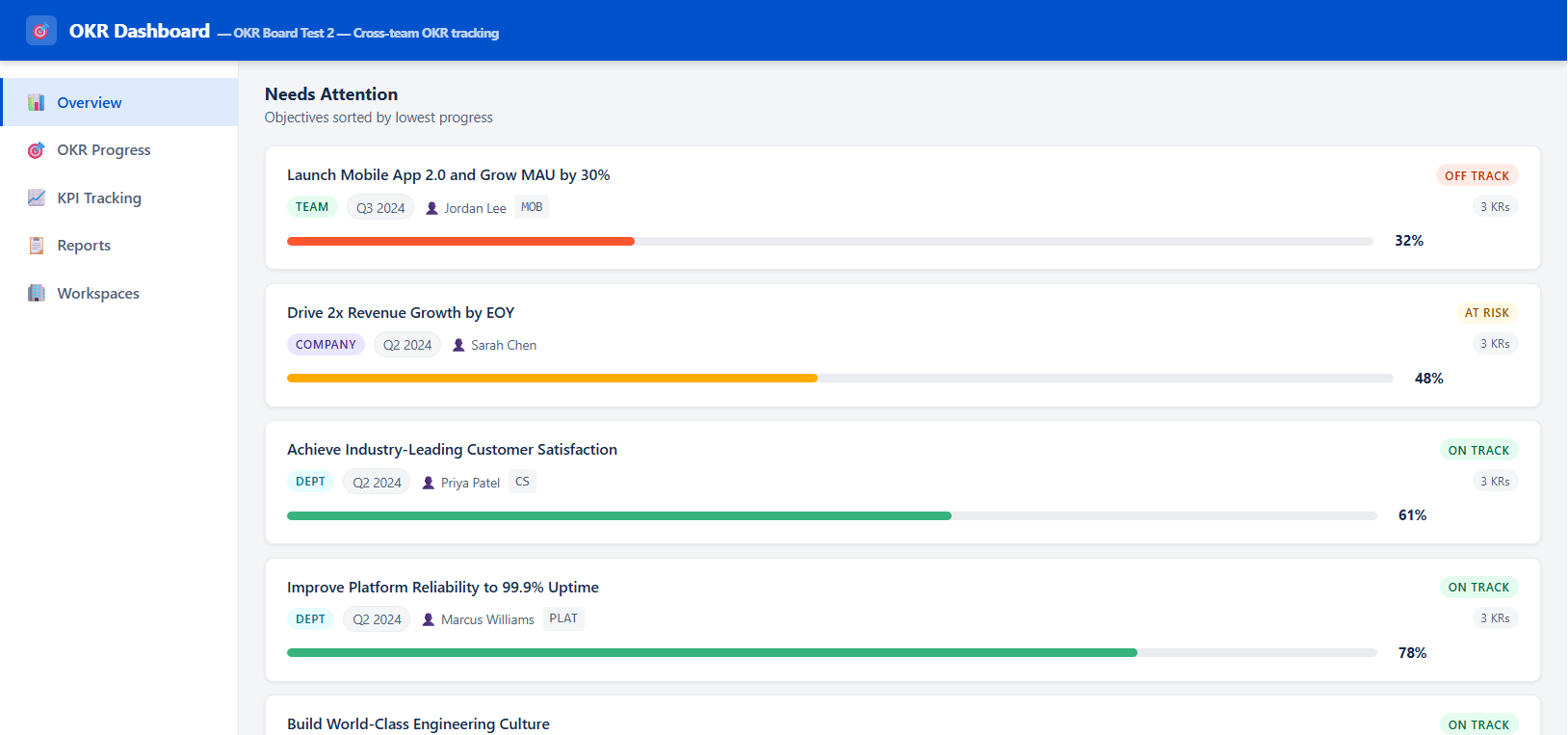Click the 48% progress bar for Revenue Growth
This screenshot has height=735, width=1568.
coord(840,379)
